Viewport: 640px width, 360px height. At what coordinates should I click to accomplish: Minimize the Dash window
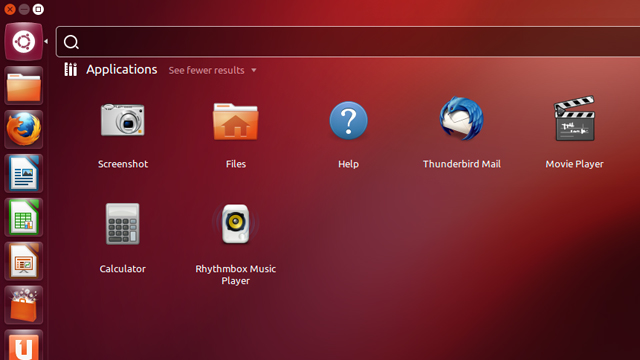(24, 9)
